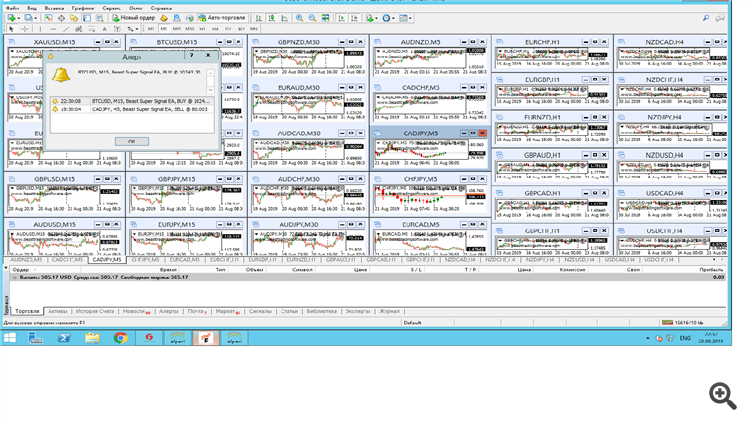Screen dimensions: 750x422
Task: Open the Эксперты terminal tab
Action: coord(357,311)
